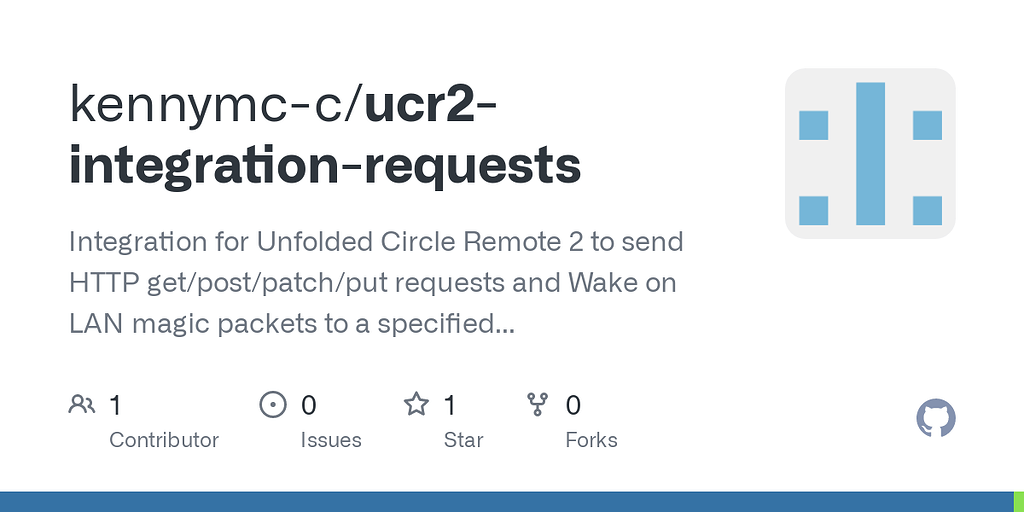Open the kennymc-c identicon avatar
Viewport: 1024px width, 512px height.
click(870, 153)
